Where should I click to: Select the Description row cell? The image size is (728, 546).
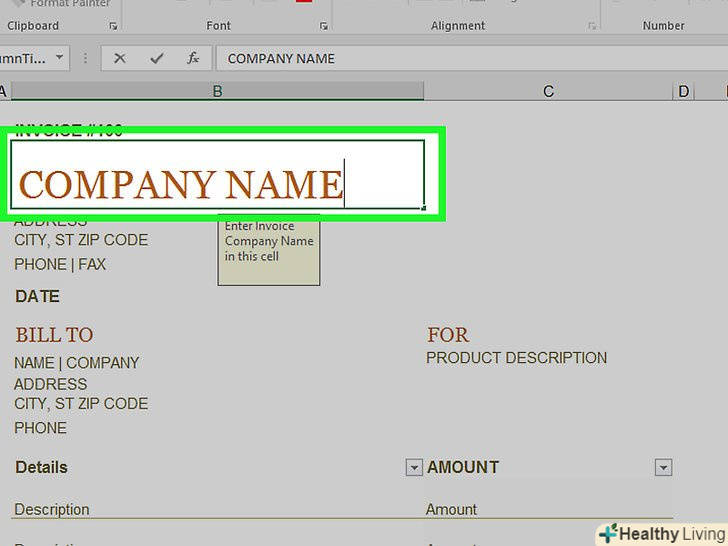(x=52, y=509)
